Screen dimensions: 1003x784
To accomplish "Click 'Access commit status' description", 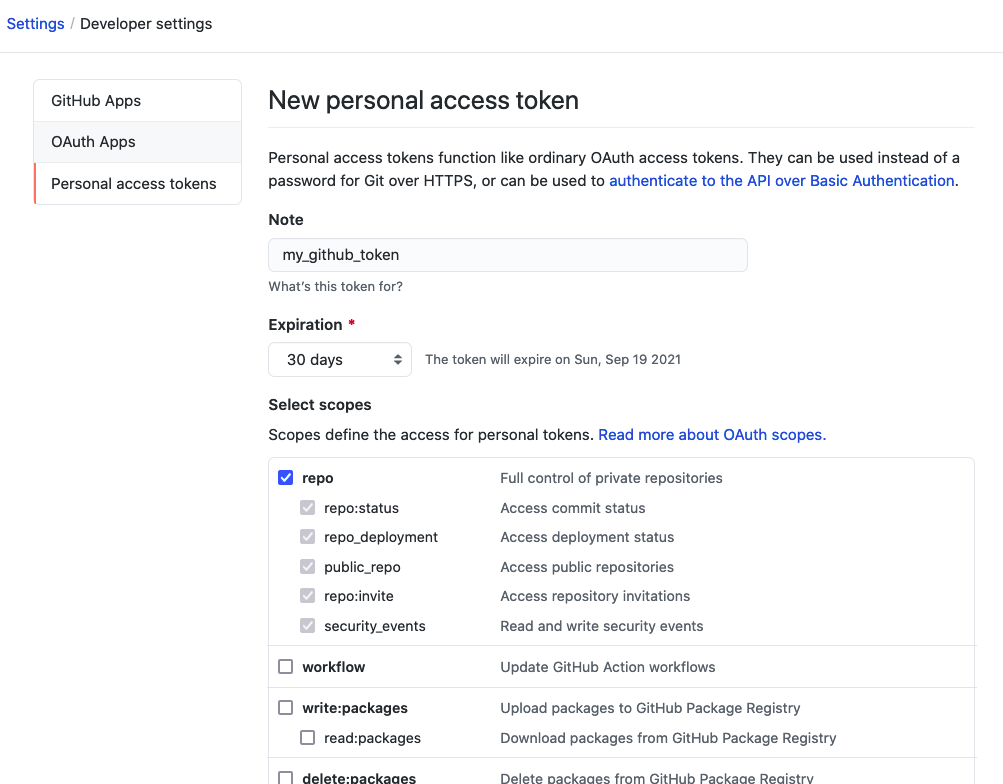I will coord(573,508).
